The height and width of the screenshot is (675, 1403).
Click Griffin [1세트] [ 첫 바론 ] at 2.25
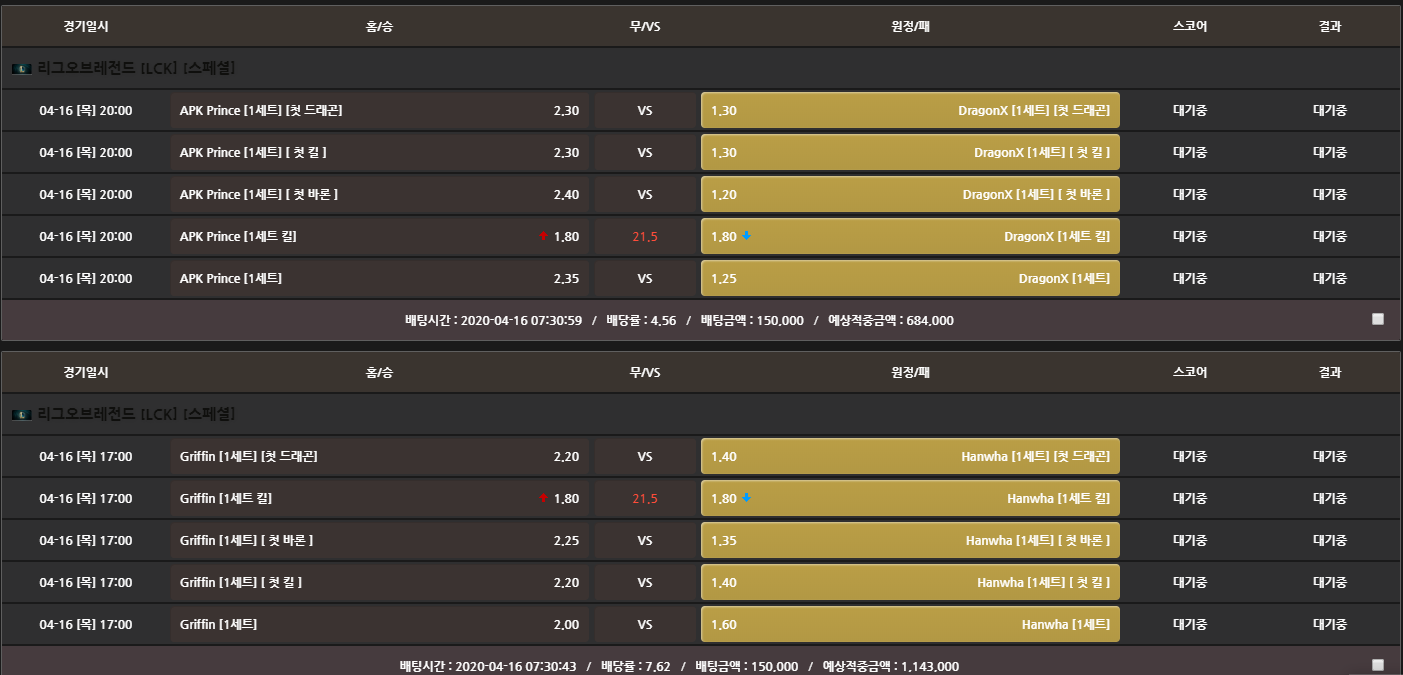(379, 540)
